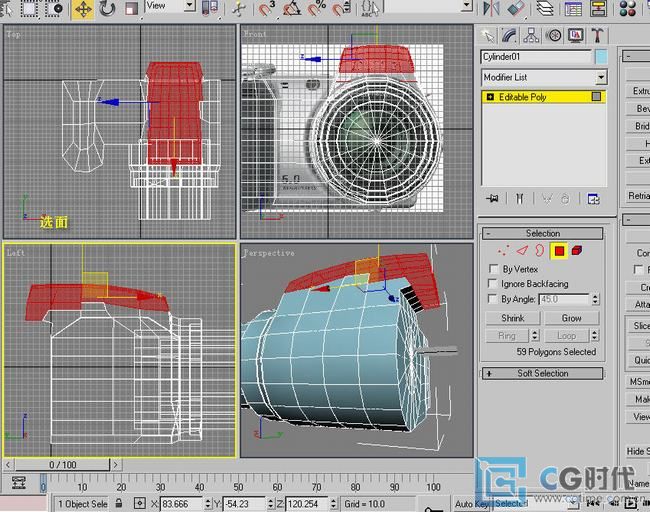Click the Select and Manipulate icon
Screen dimensions: 650x512
[x=239, y=9]
